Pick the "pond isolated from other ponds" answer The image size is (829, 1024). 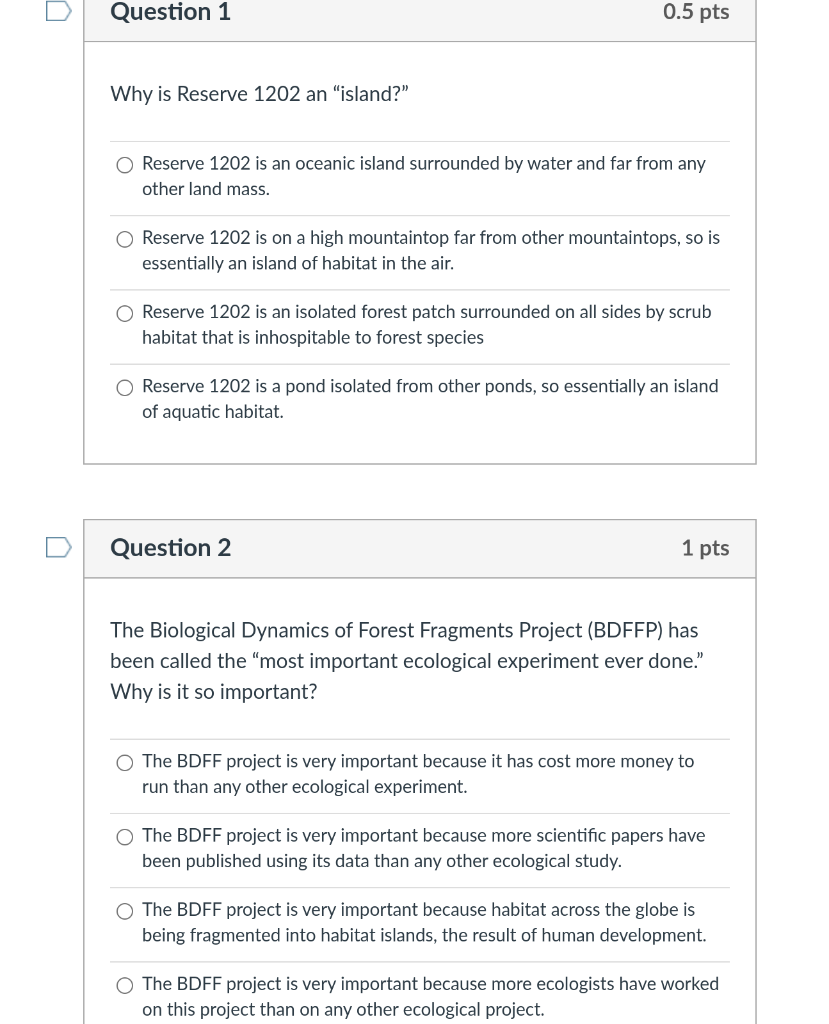point(124,387)
